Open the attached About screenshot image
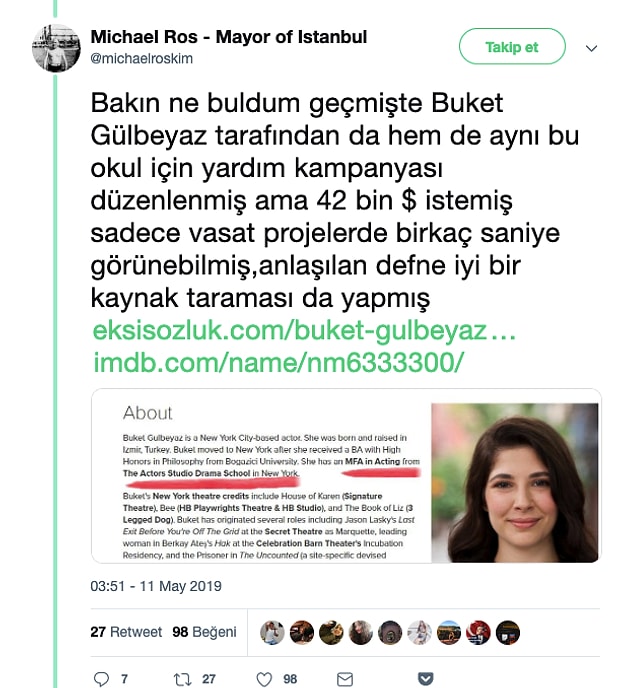This screenshot has height=688, width=635. coord(346,476)
